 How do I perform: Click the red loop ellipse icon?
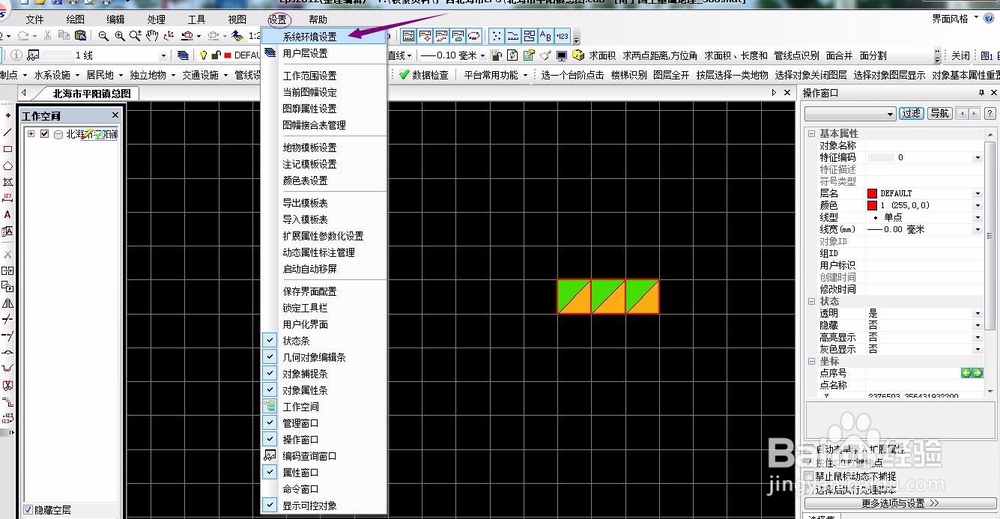click(474, 36)
